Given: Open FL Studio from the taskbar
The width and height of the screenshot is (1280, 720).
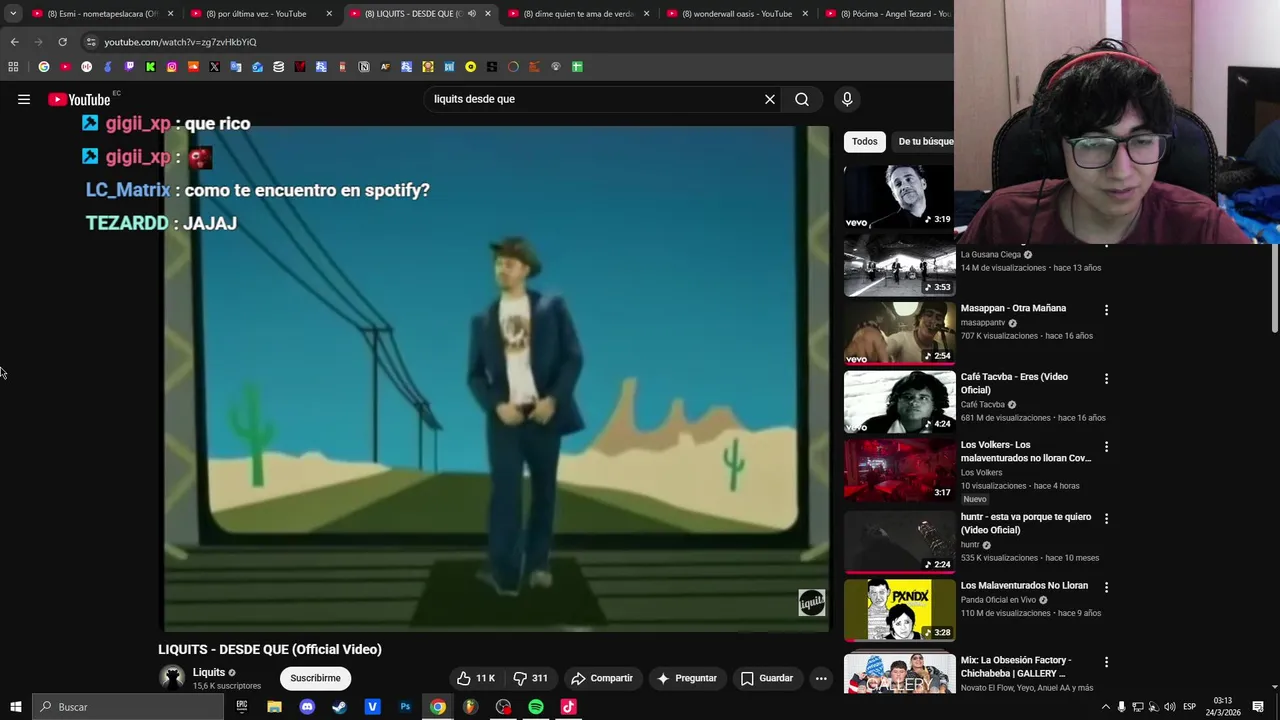Looking at the screenshot, I should coord(470,707).
